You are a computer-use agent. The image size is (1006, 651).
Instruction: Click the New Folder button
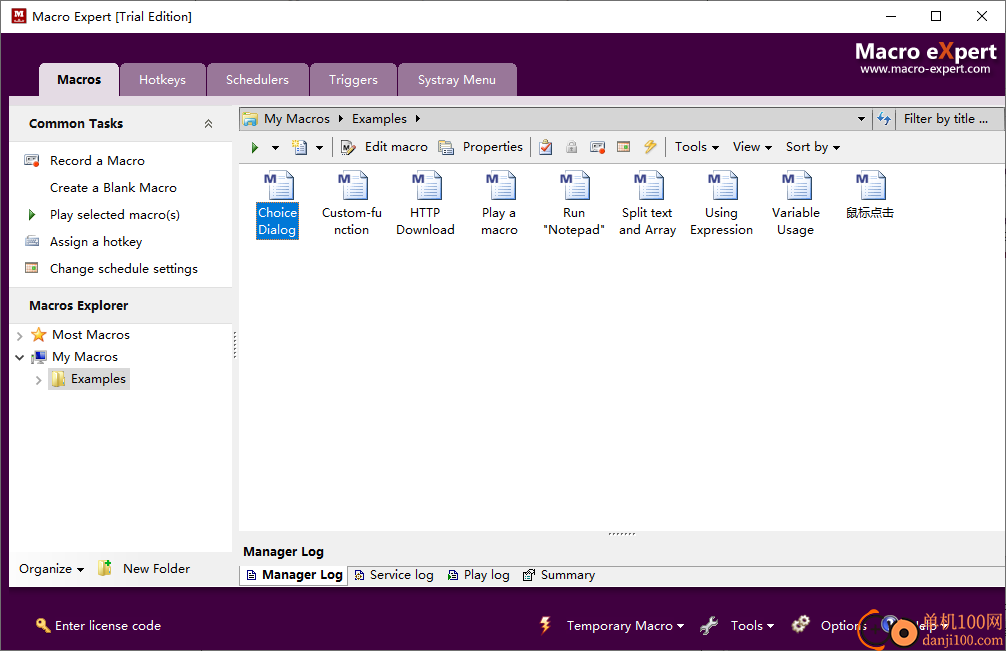coord(144,568)
